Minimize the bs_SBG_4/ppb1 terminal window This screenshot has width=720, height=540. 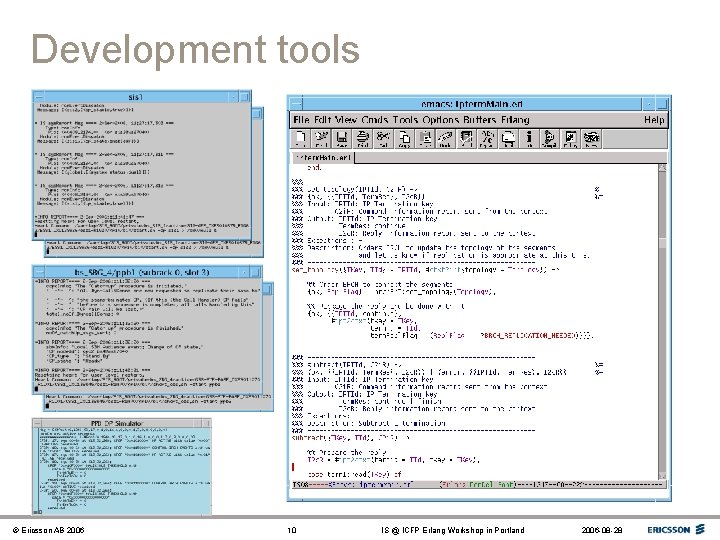tap(244, 272)
